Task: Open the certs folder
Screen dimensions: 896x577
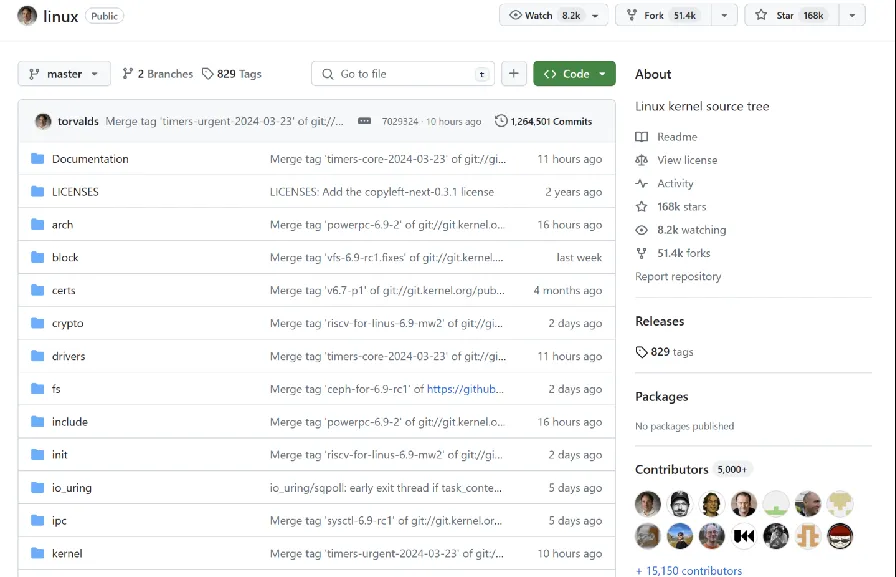Action: 63,290
